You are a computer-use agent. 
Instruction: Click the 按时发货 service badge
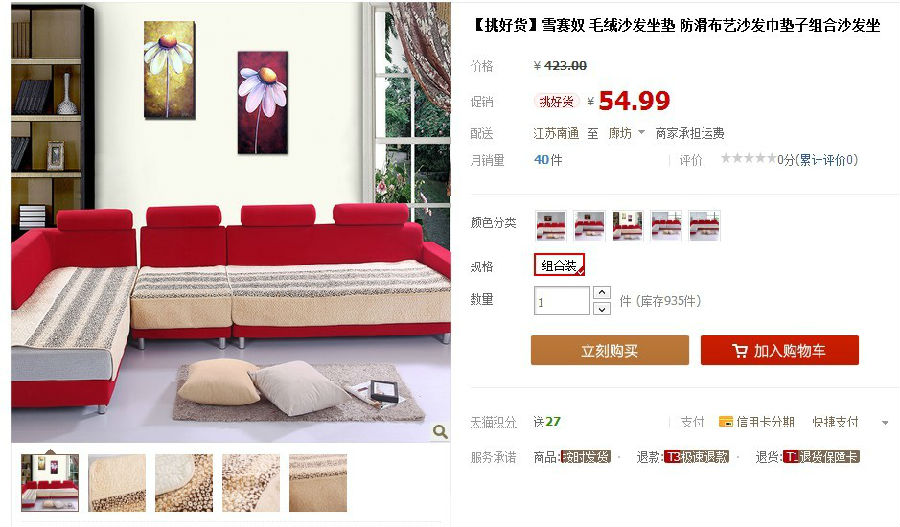586,457
